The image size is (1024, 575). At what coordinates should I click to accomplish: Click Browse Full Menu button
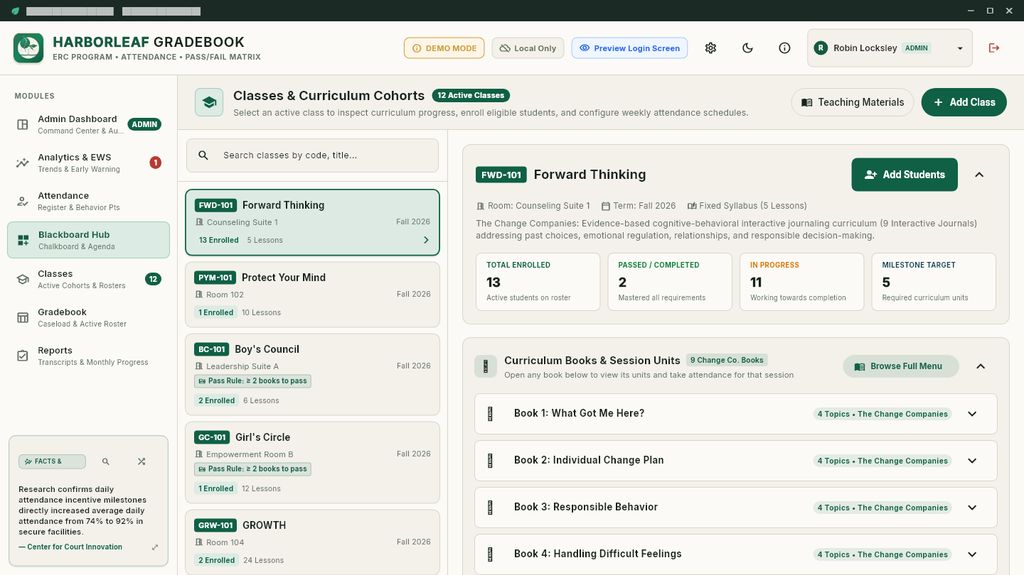tap(901, 367)
